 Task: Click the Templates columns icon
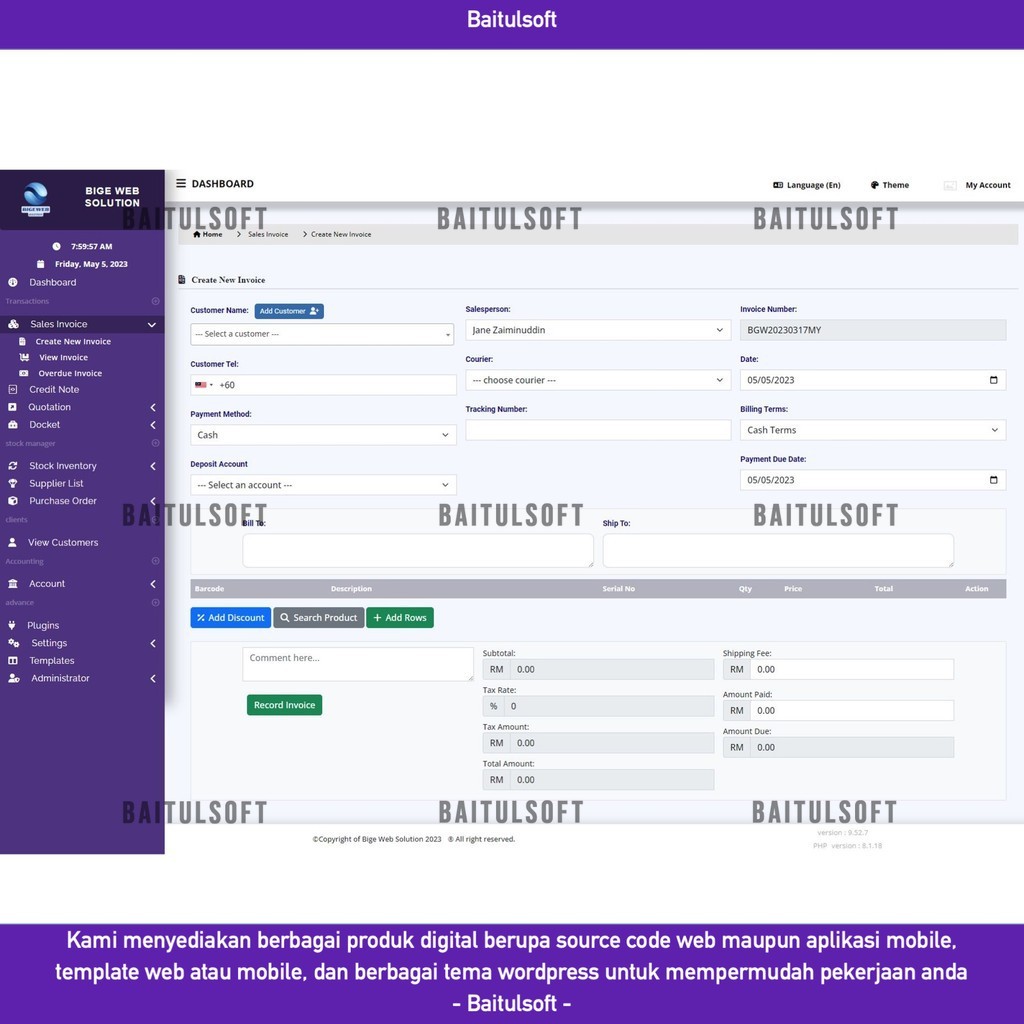12,660
